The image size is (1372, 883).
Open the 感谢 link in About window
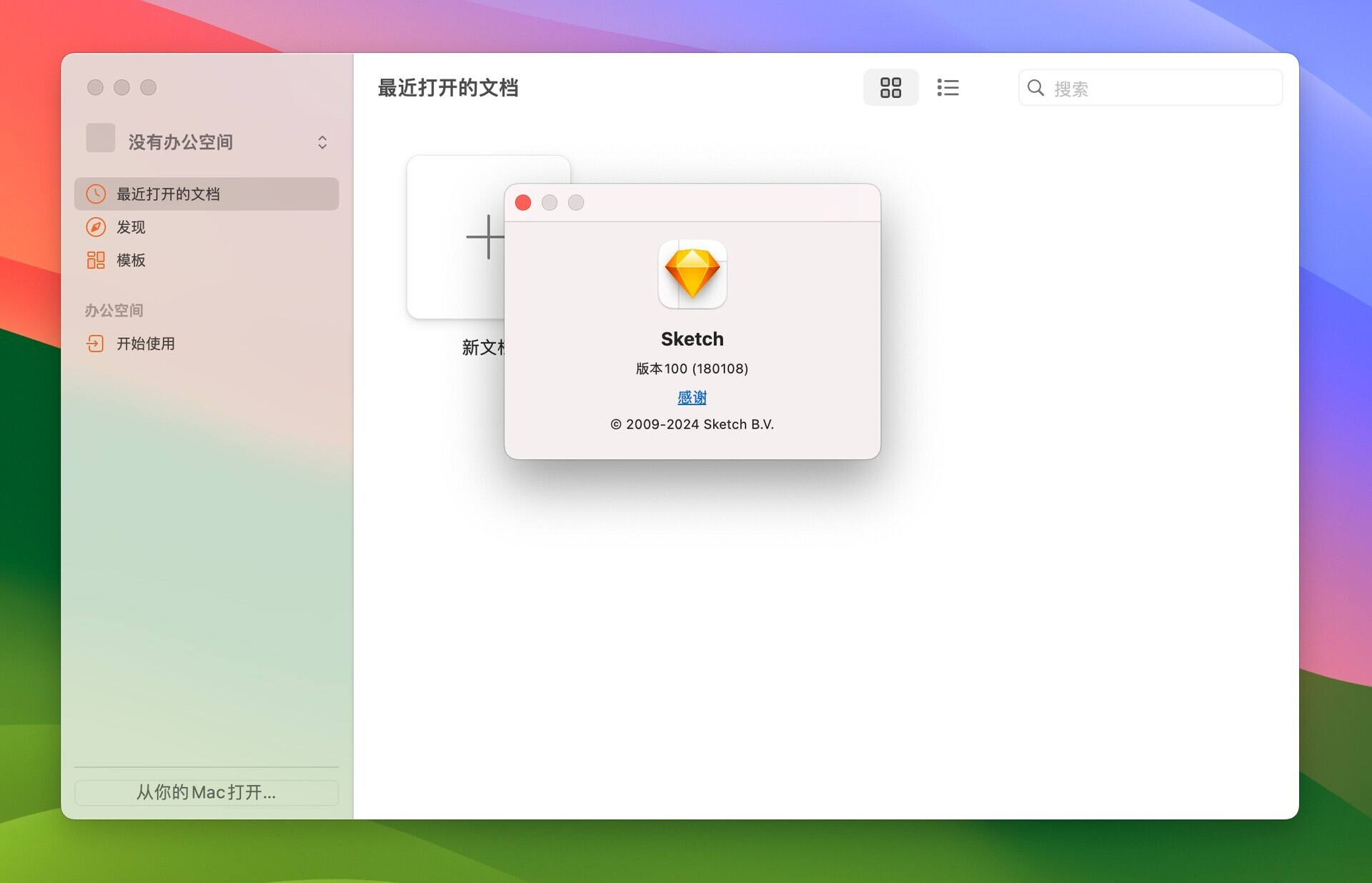[692, 397]
